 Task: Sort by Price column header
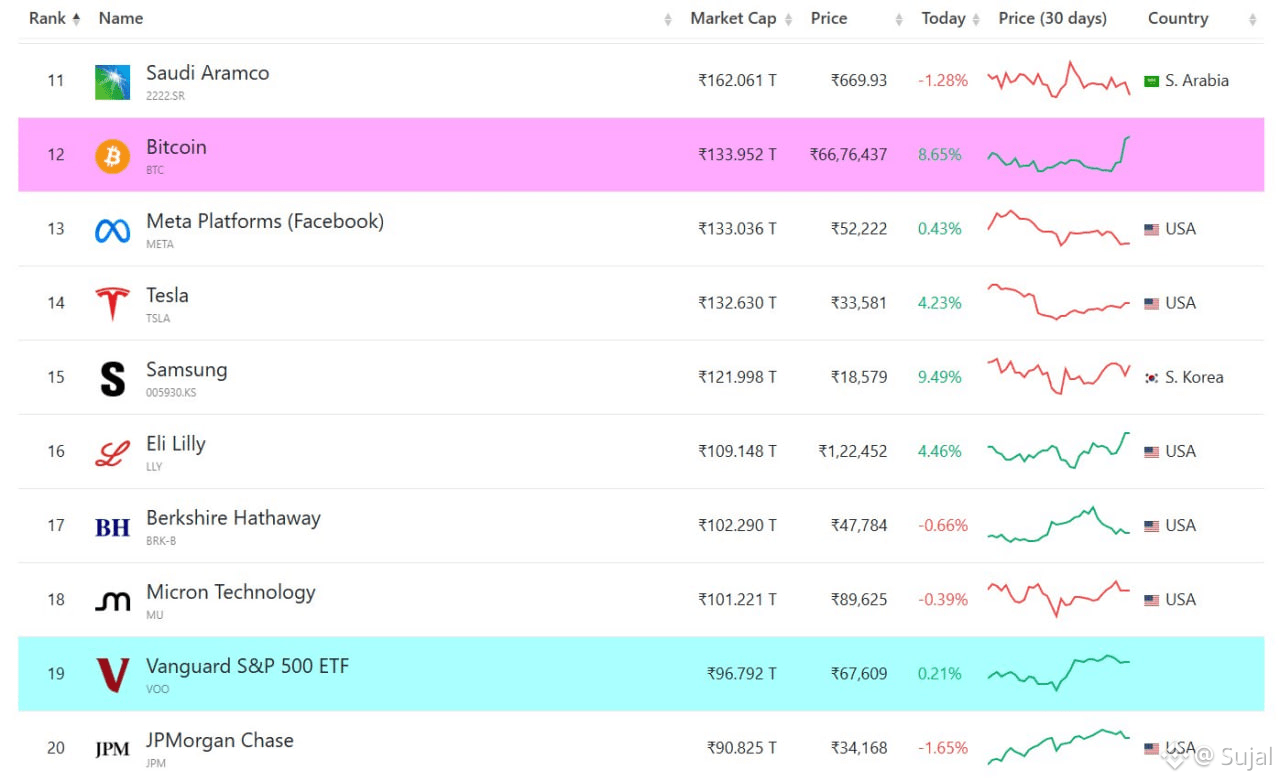829,18
